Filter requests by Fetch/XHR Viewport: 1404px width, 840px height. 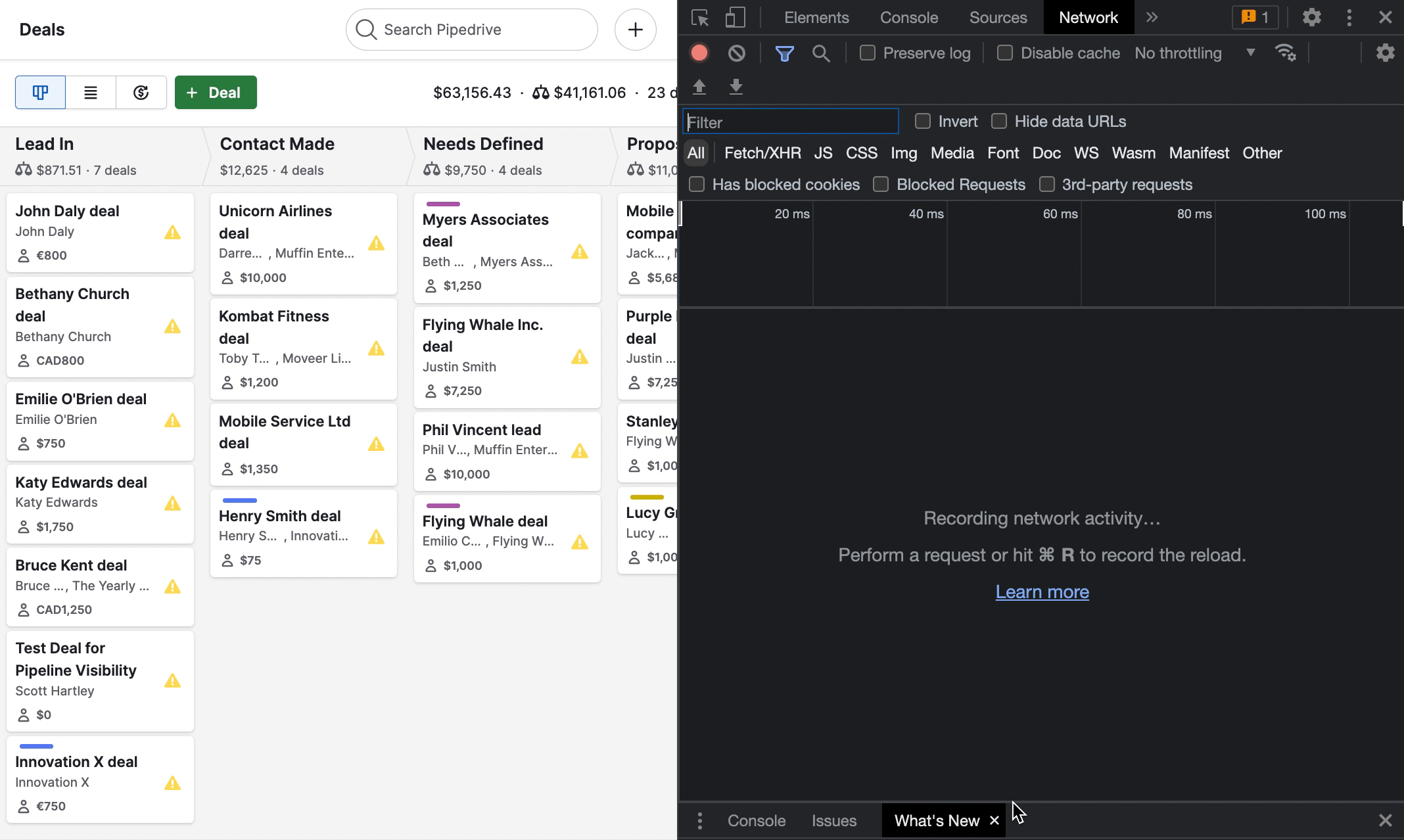click(x=762, y=153)
